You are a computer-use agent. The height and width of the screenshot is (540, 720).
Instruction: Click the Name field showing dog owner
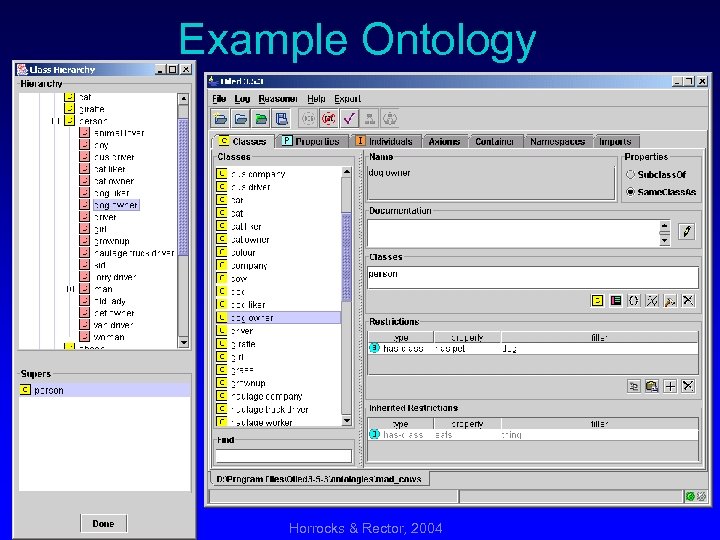tap(491, 182)
